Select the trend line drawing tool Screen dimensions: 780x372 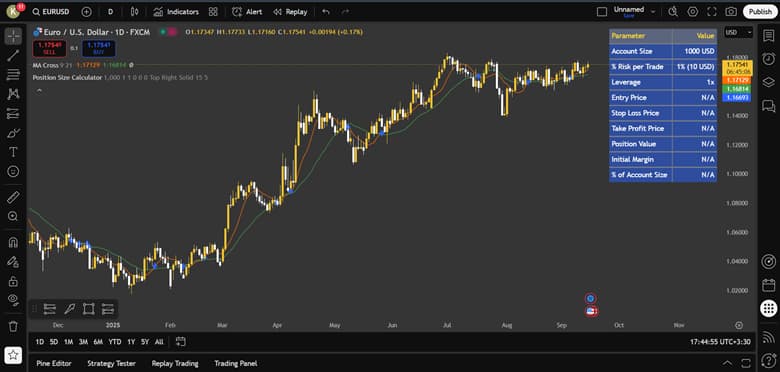pyautogui.click(x=13, y=55)
